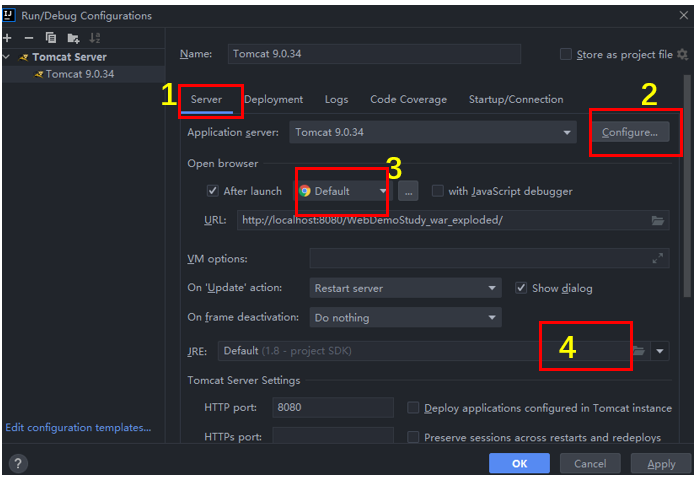This screenshot has height=480, width=694.
Task: Sort configurations alphabetically
Action: tap(95, 38)
